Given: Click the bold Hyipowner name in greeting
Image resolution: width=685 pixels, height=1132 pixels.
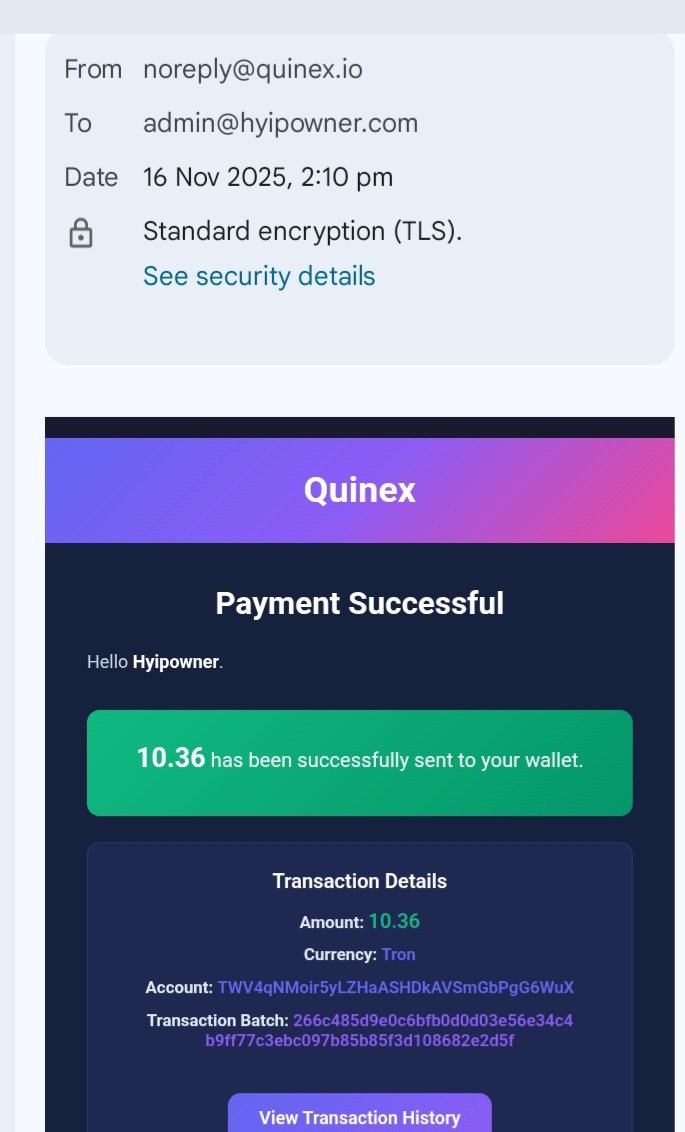Looking at the screenshot, I should pyautogui.click(x=175, y=662).
